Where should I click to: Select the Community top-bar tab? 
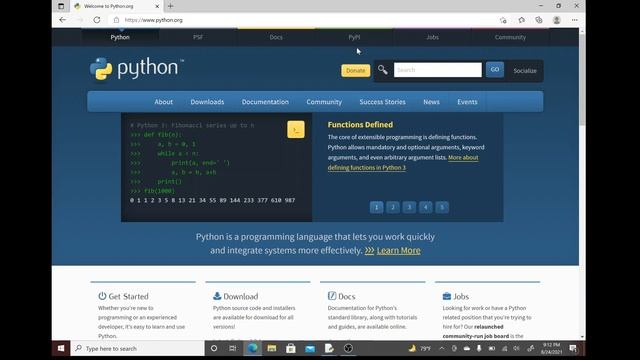[x=510, y=37]
